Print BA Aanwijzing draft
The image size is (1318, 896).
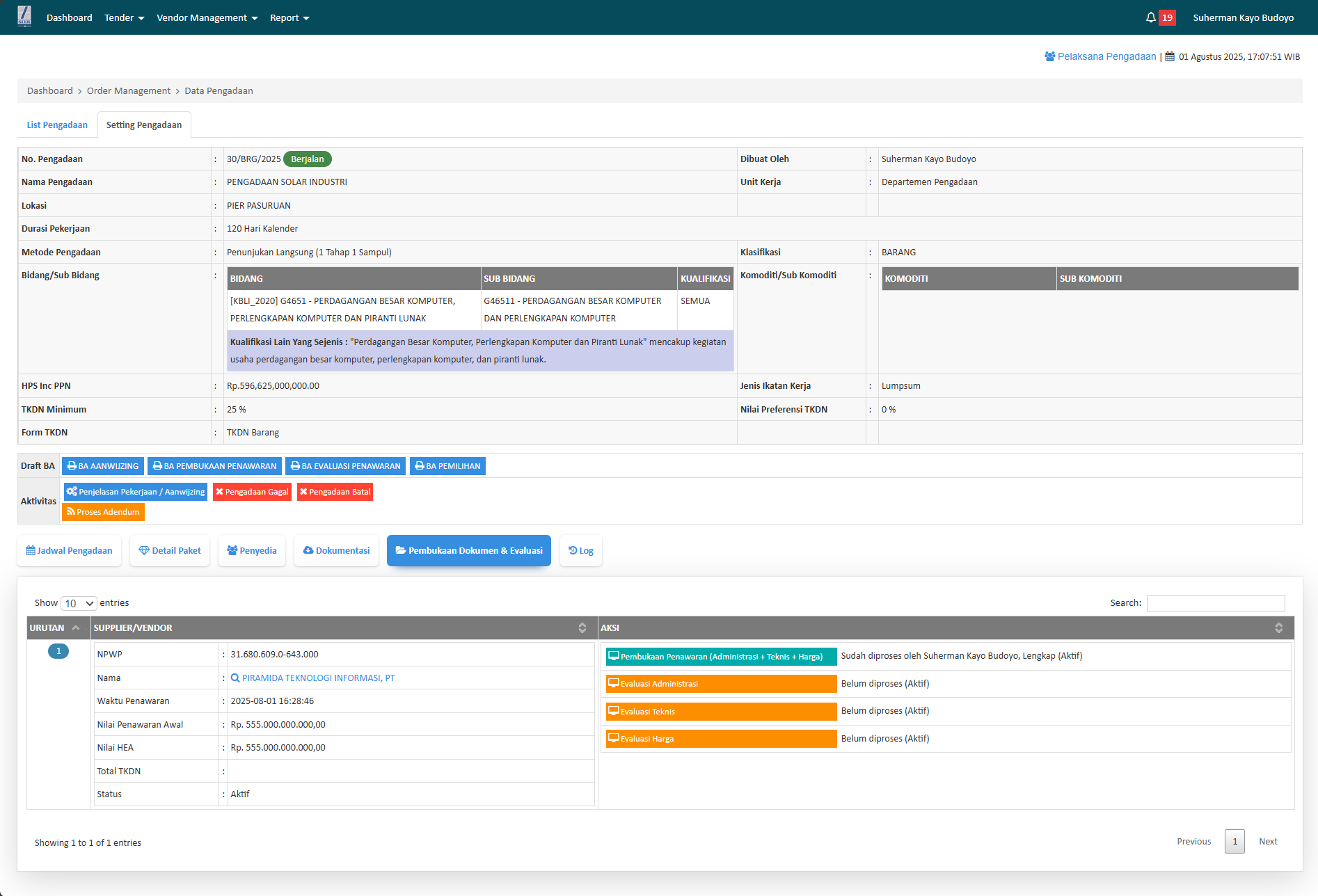[103, 466]
